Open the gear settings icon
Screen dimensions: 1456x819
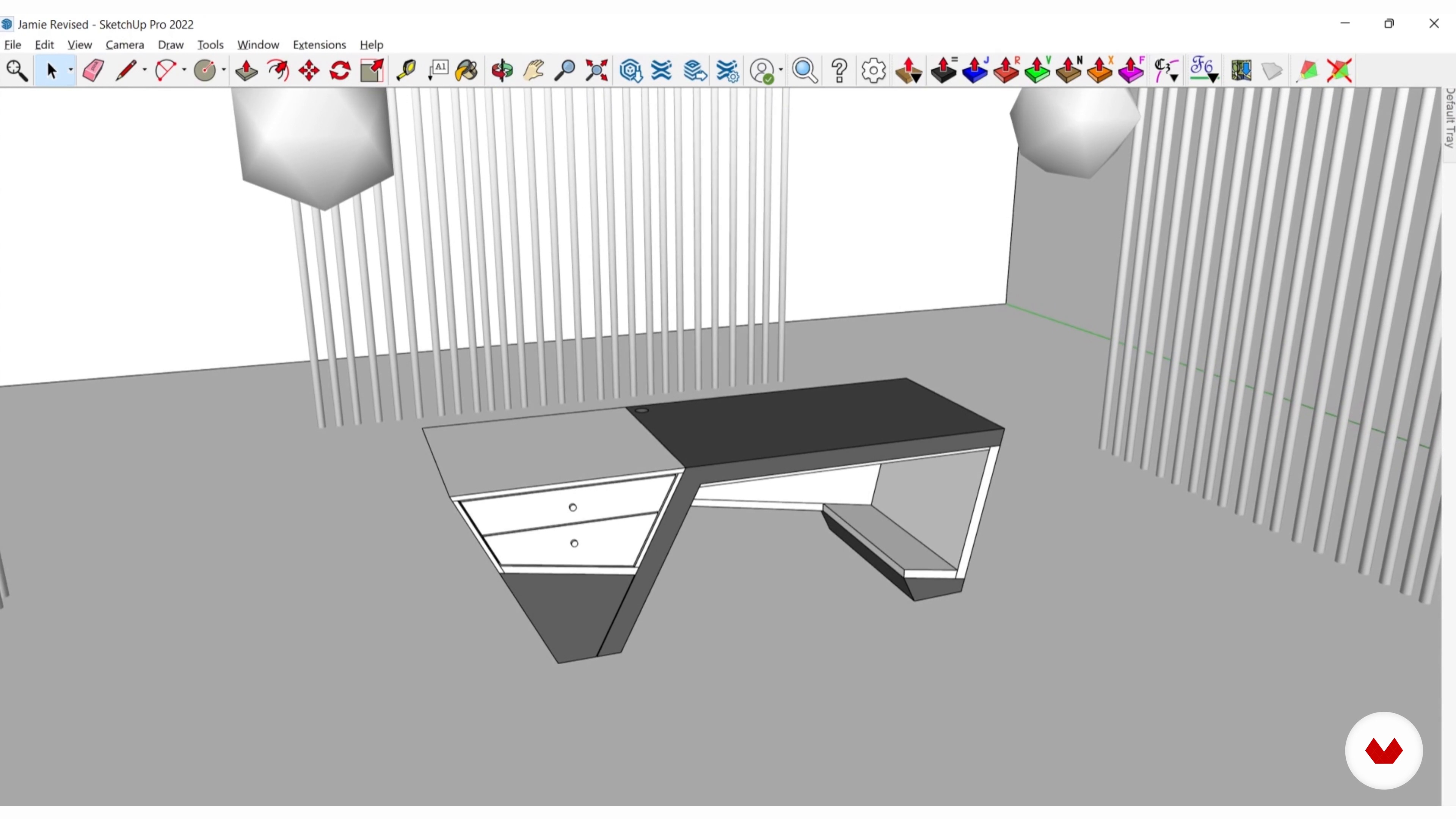tap(873, 71)
